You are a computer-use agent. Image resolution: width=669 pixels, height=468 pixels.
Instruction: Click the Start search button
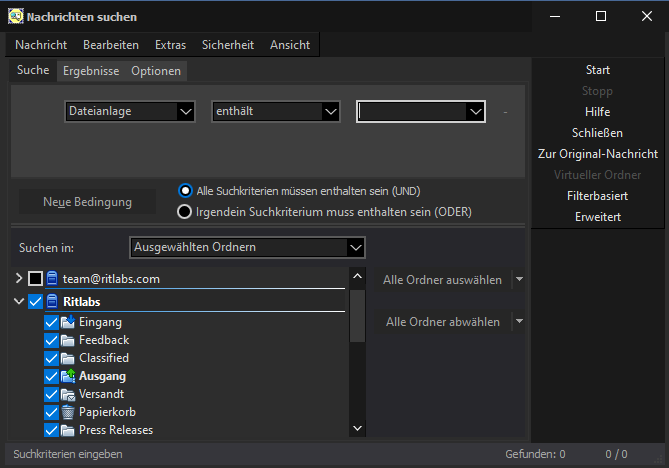(597, 70)
